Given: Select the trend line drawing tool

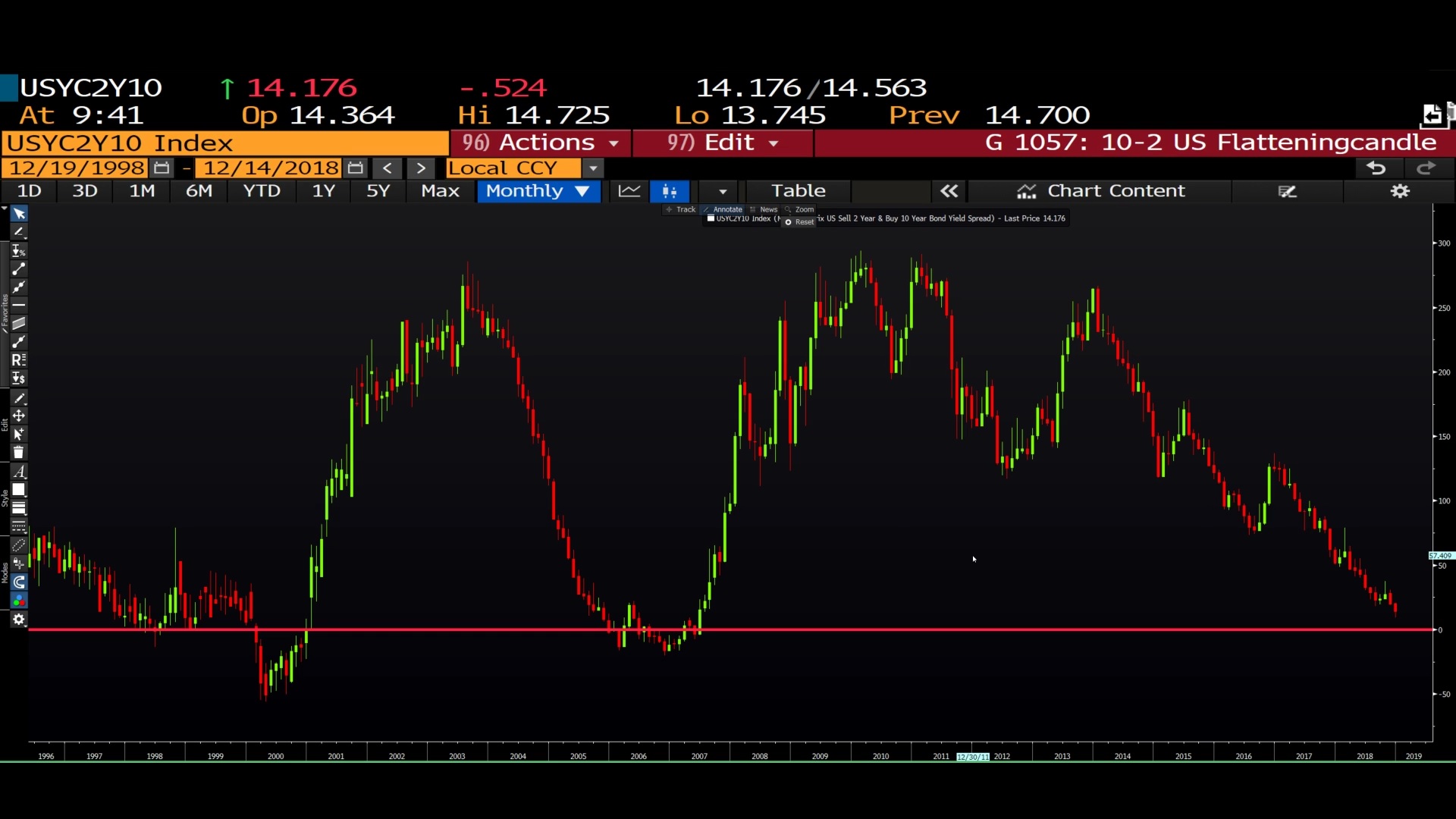Looking at the screenshot, I should coord(19,269).
